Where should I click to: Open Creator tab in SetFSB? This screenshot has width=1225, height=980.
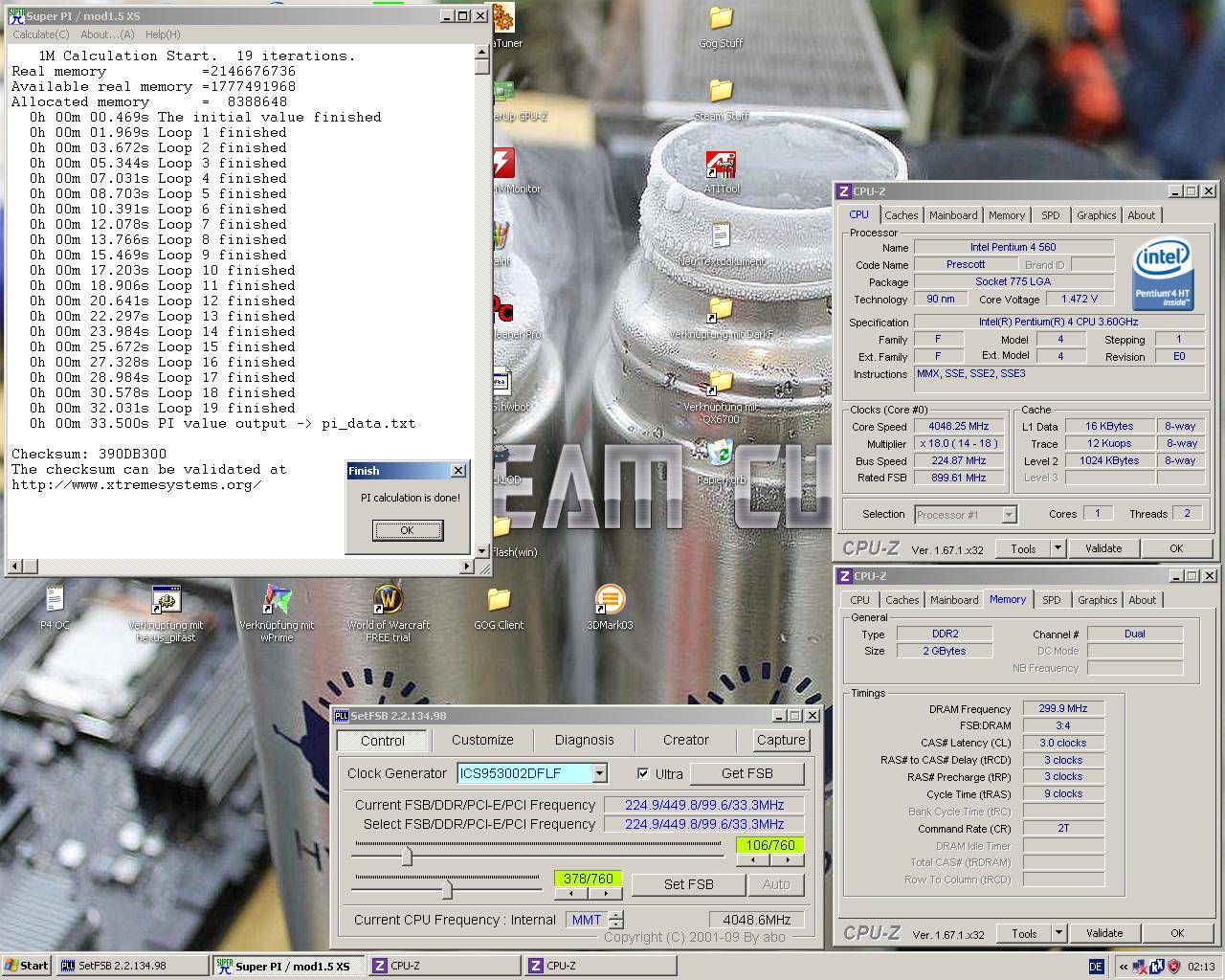tap(686, 740)
